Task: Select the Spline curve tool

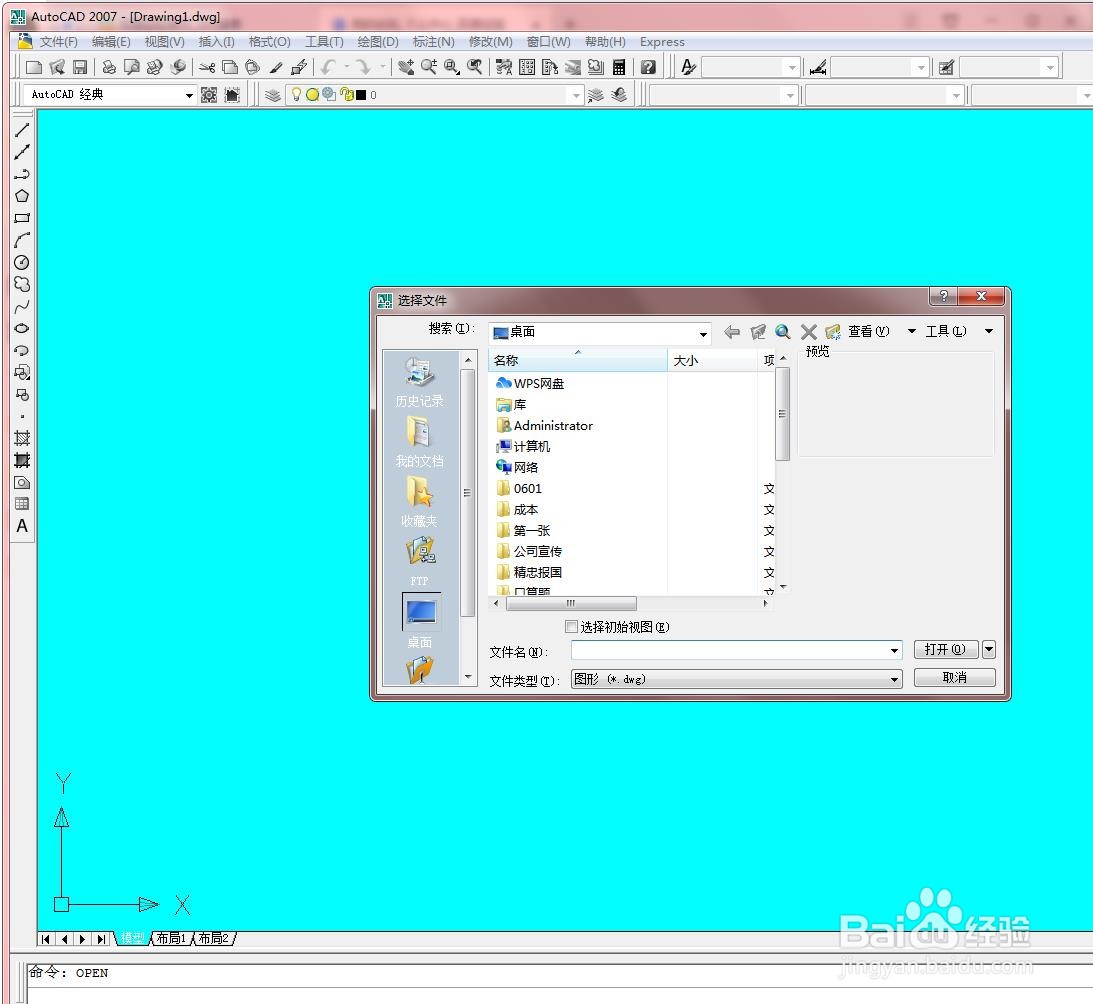Action: coord(22,307)
